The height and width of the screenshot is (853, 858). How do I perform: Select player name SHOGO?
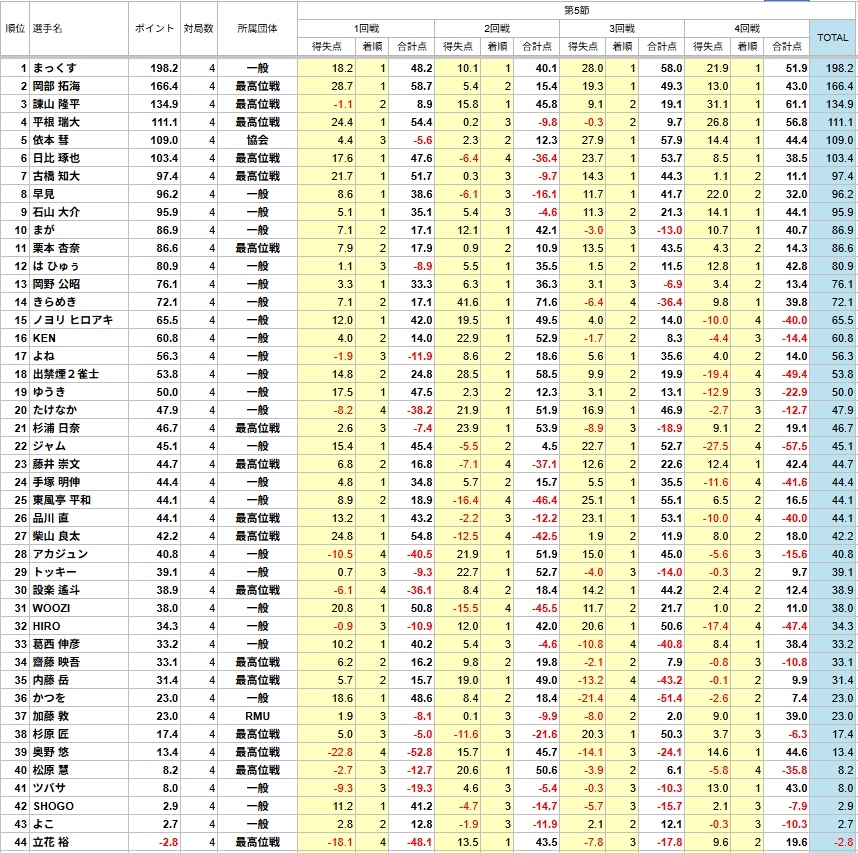point(53,806)
